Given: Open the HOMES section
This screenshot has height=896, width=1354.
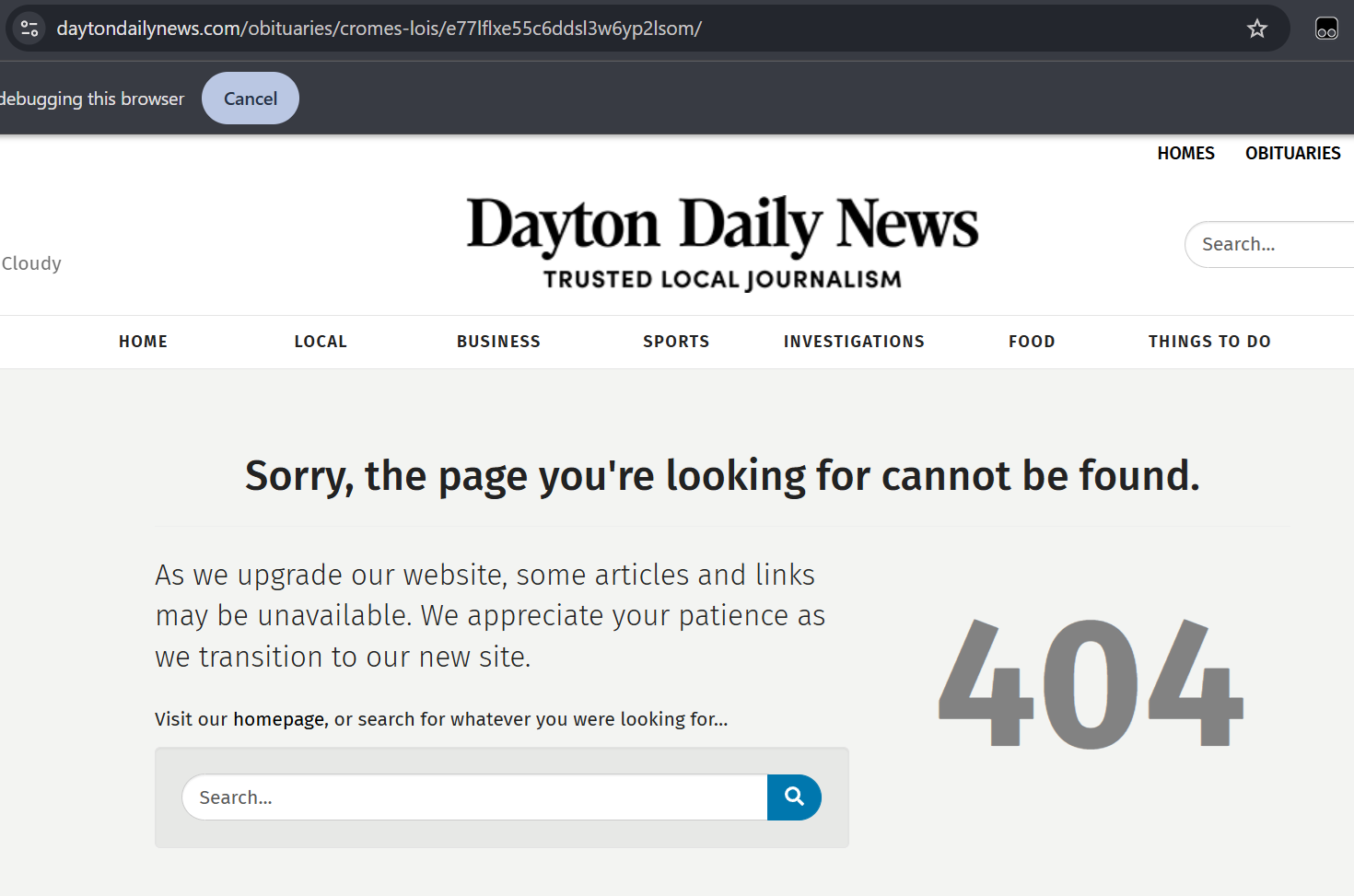Looking at the screenshot, I should pyautogui.click(x=1185, y=153).
